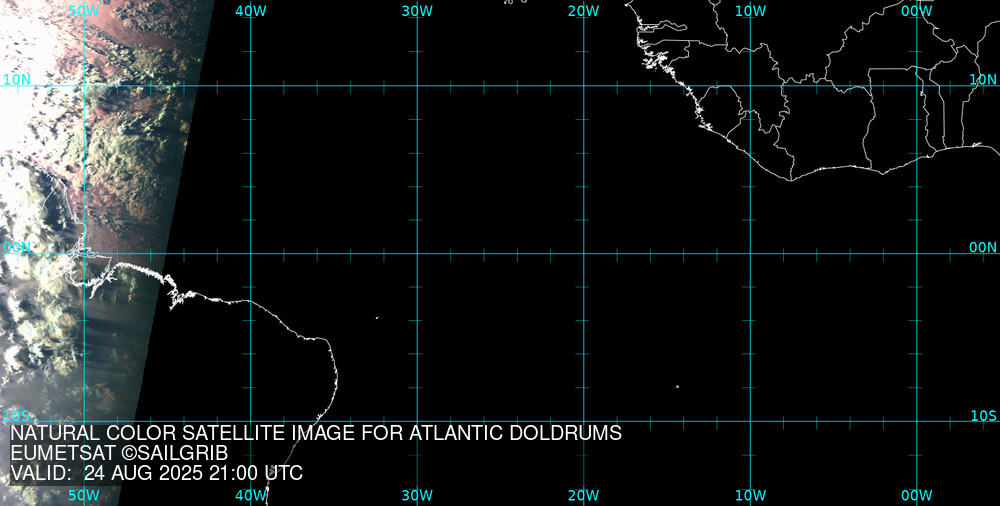Click the EUMETSAT ©SAILGRIB credit line
The width and height of the screenshot is (1000, 506).
(x=119, y=454)
